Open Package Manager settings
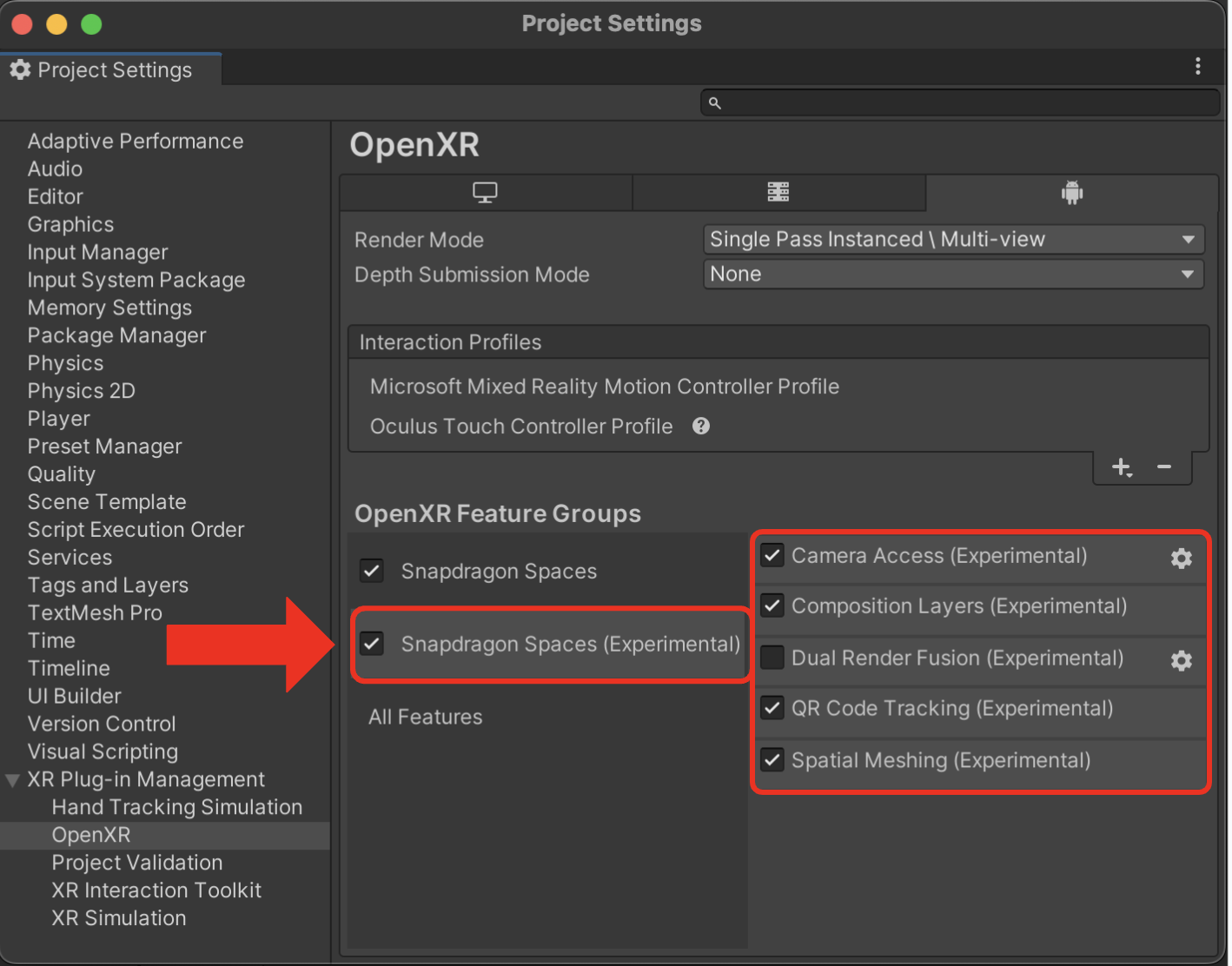Viewport: 1232px width, 966px height. pyautogui.click(x=116, y=335)
